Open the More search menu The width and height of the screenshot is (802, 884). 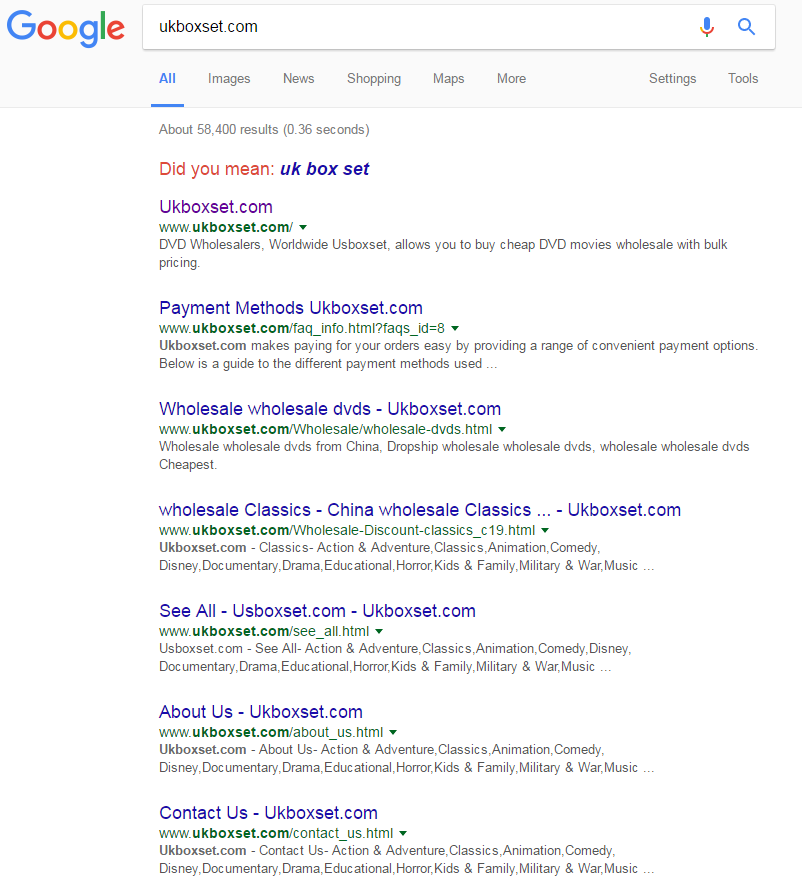pos(511,78)
